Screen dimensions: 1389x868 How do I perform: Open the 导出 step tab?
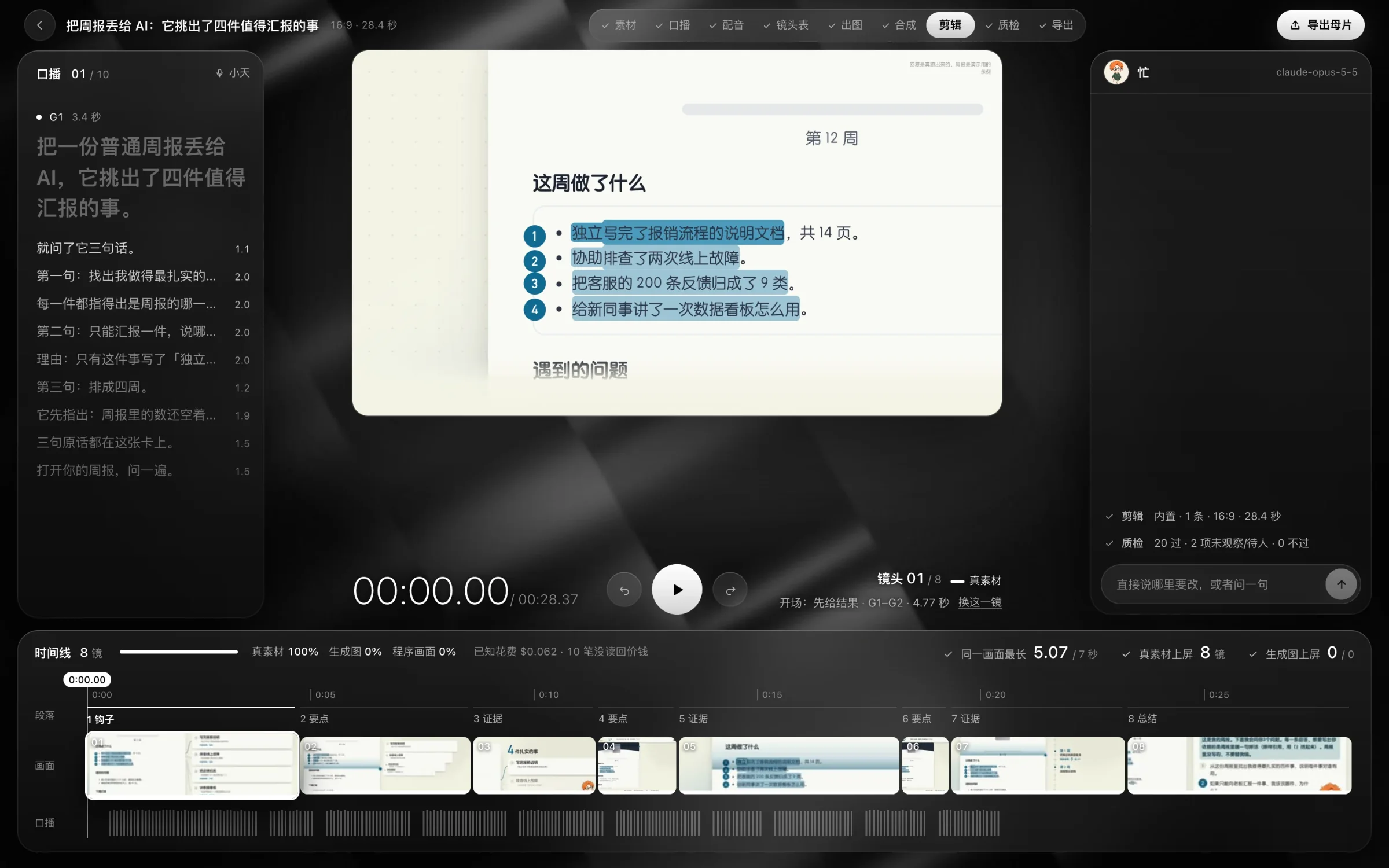coord(1056,25)
